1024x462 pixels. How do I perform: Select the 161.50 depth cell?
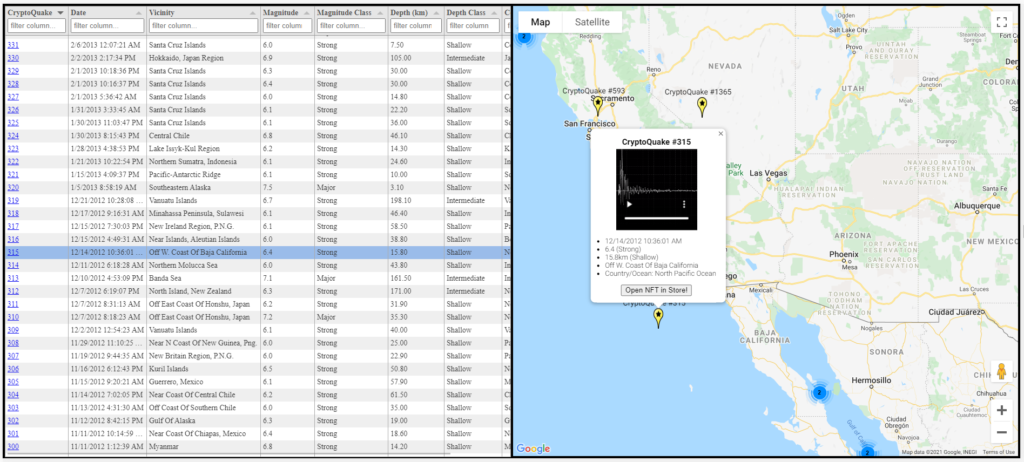tap(416, 278)
